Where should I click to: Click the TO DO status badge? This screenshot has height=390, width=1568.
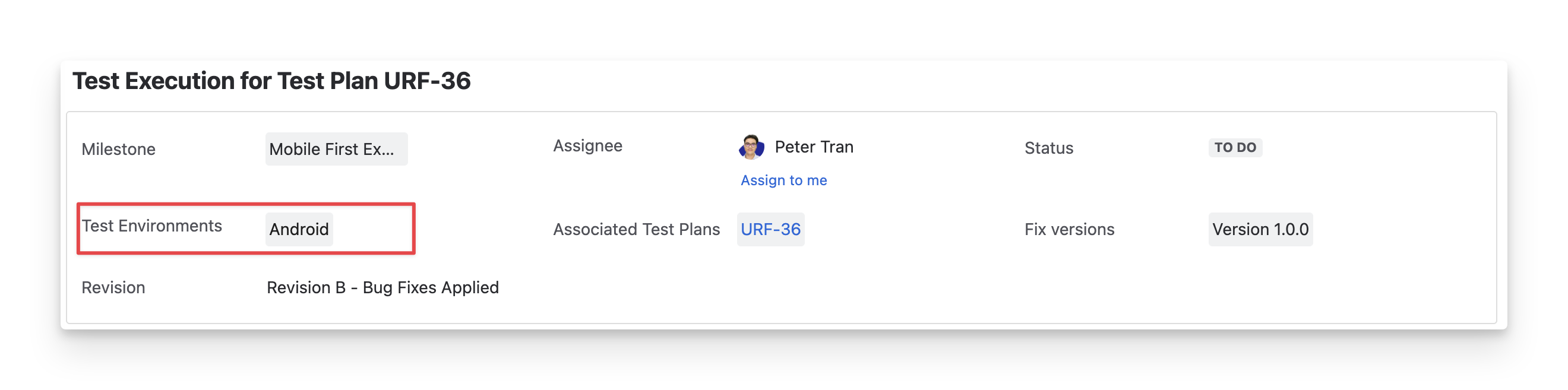1234,147
